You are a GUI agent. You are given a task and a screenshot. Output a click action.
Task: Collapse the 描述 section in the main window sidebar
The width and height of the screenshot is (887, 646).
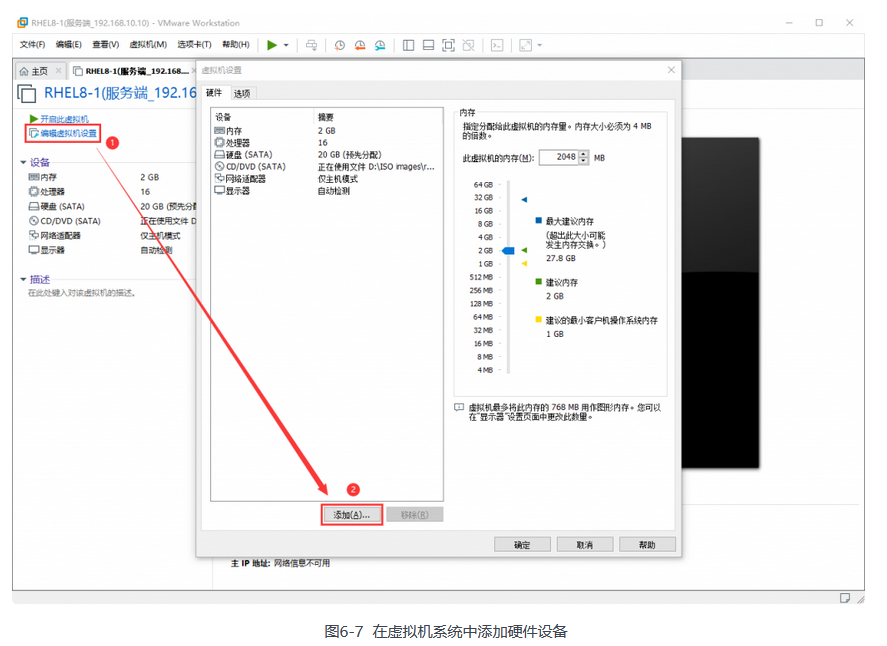click(x=23, y=279)
